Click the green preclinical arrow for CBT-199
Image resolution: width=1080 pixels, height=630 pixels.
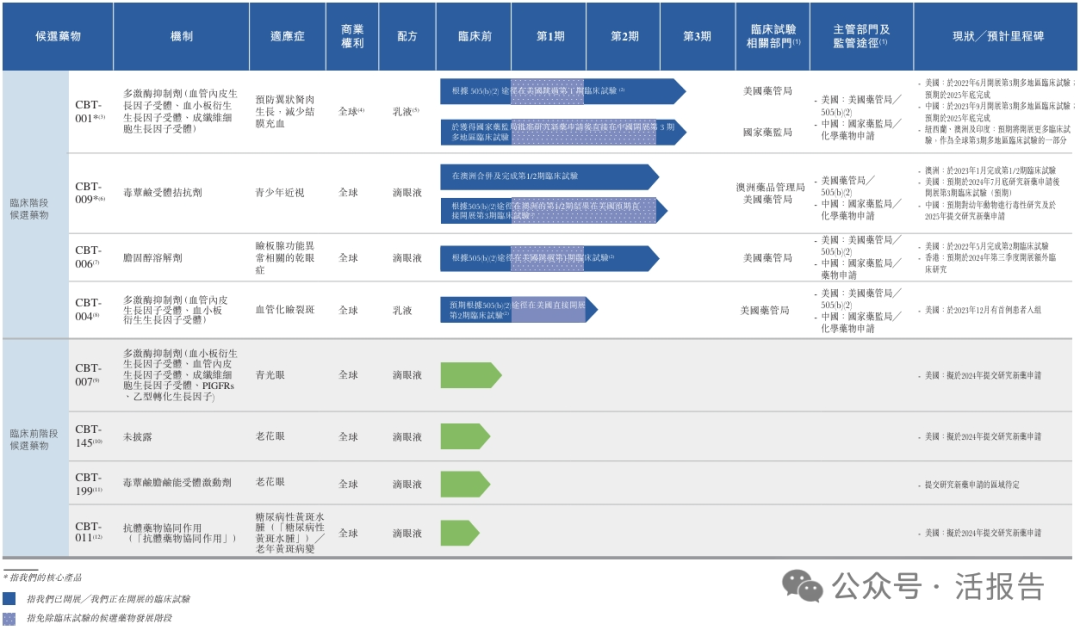(x=464, y=484)
